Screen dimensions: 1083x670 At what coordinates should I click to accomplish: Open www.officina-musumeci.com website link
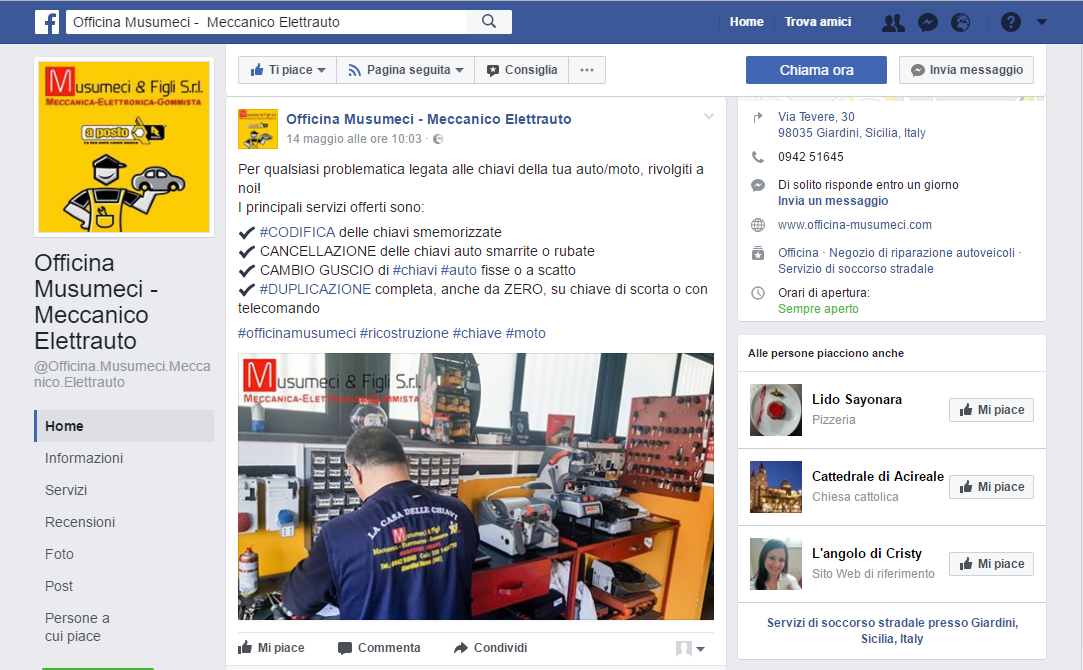(x=855, y=224)
